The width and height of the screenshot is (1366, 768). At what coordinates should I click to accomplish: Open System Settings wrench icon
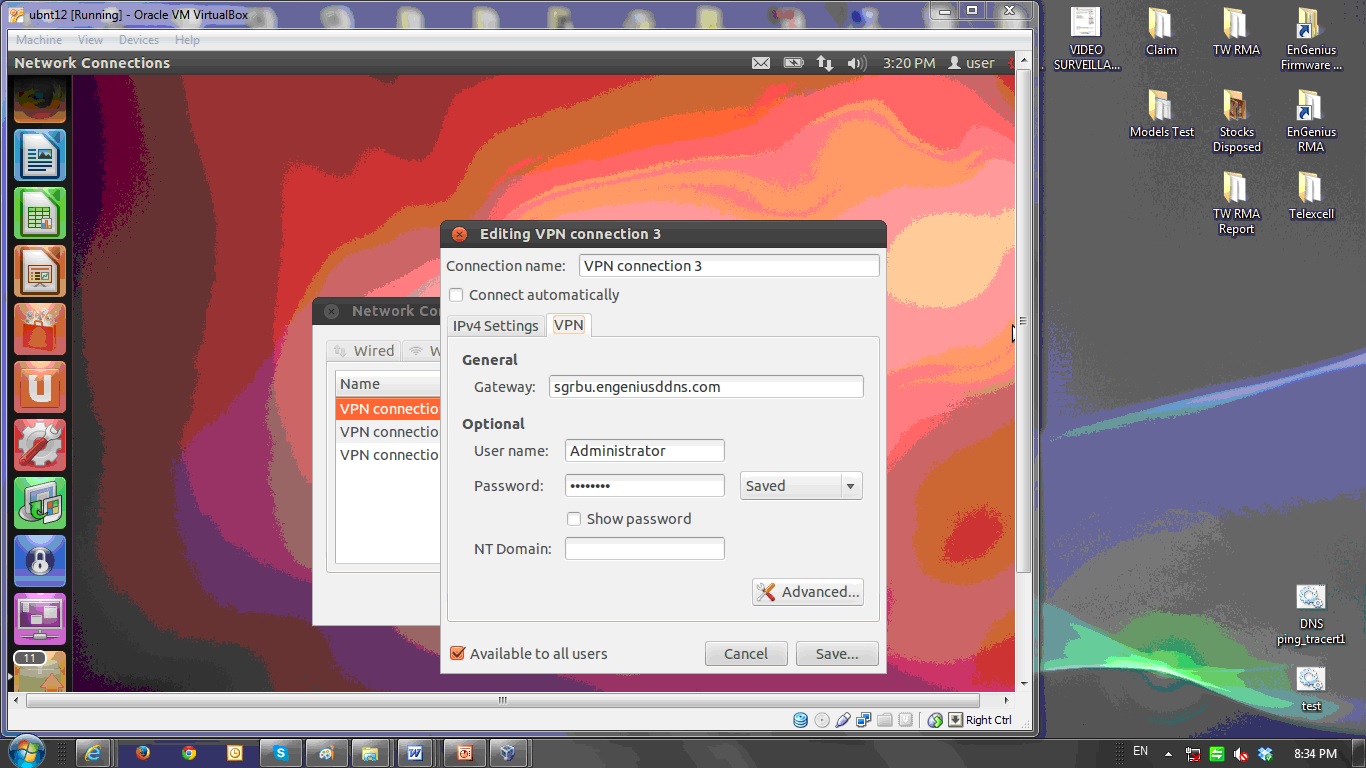tap(40, 445)
